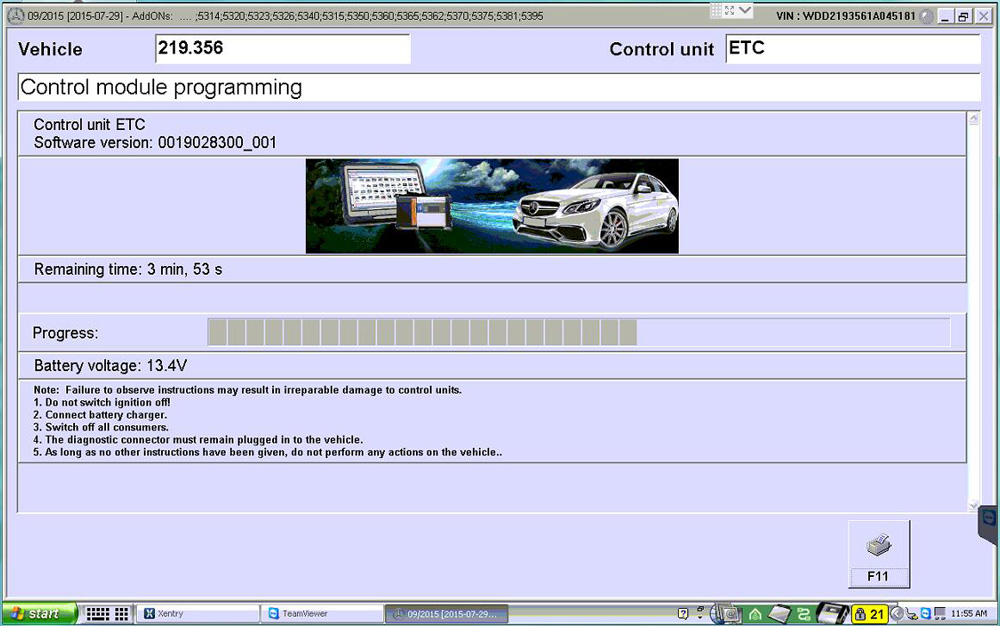Click the TeamViewer toolbar grip dots

point(716,10)
